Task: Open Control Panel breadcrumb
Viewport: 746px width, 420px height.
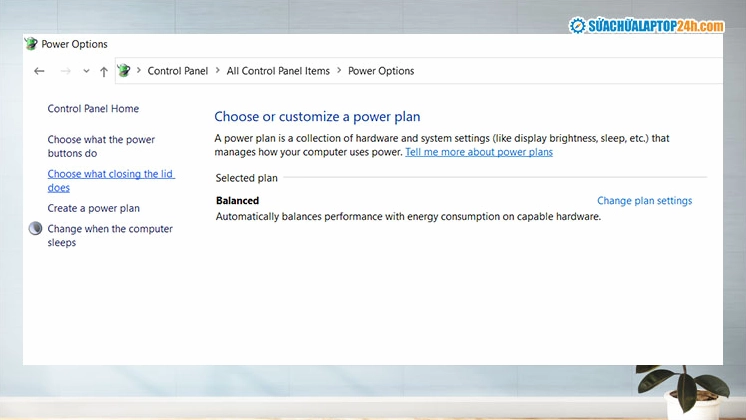Action: click(x=177, y=71)
